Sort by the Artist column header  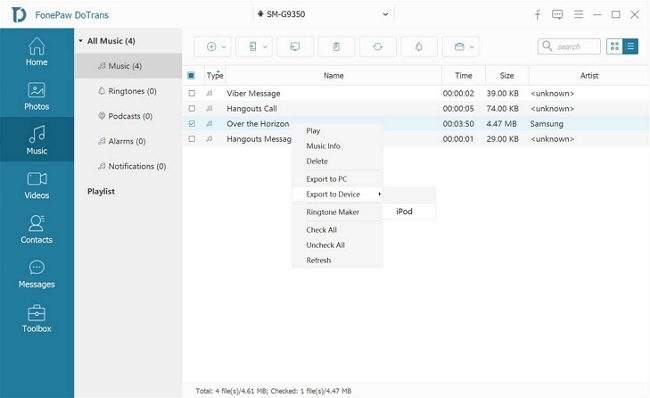[589, 75]
